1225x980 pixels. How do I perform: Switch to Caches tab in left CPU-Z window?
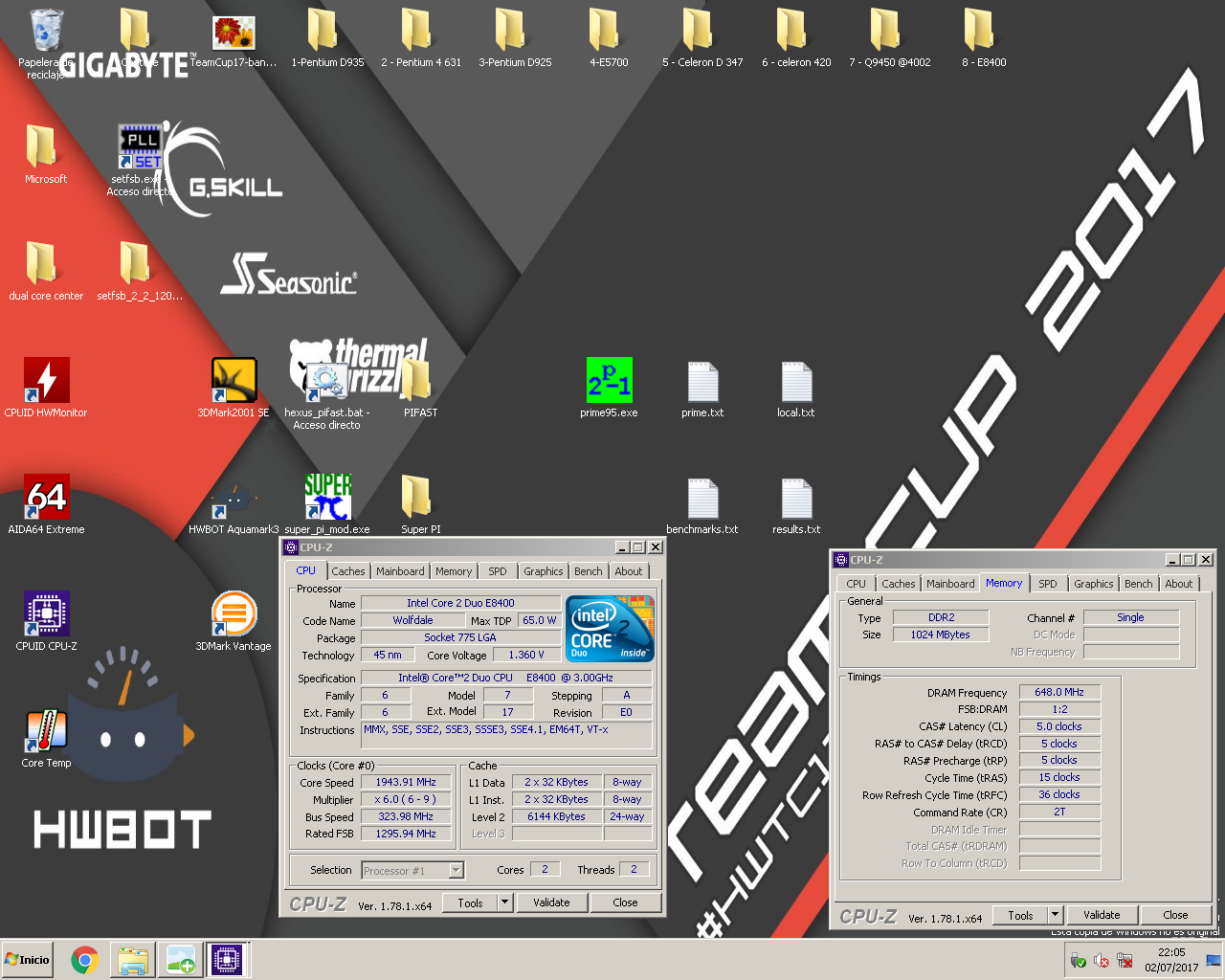click(348, 571)
